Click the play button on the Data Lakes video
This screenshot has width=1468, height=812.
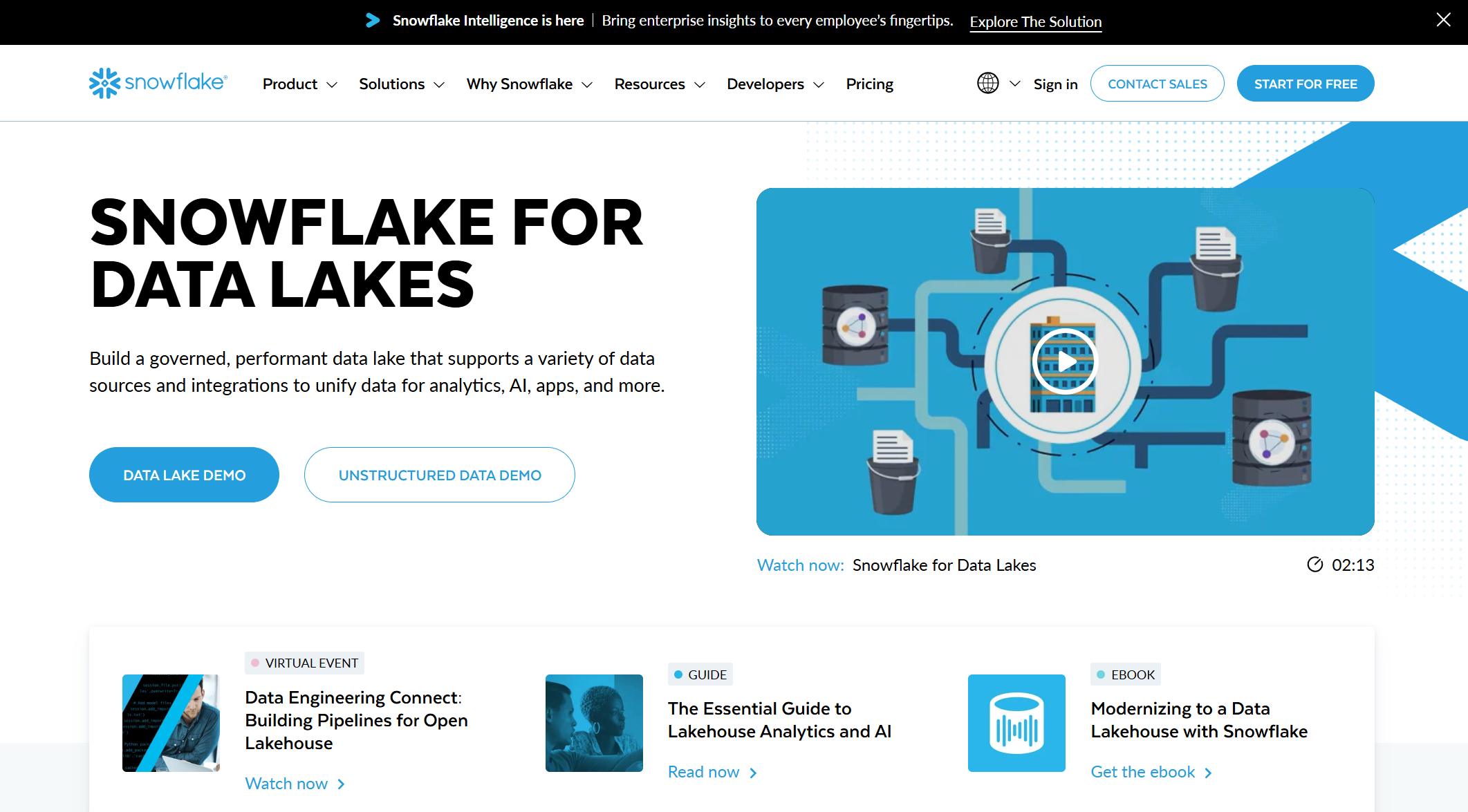click(1065, 361)
